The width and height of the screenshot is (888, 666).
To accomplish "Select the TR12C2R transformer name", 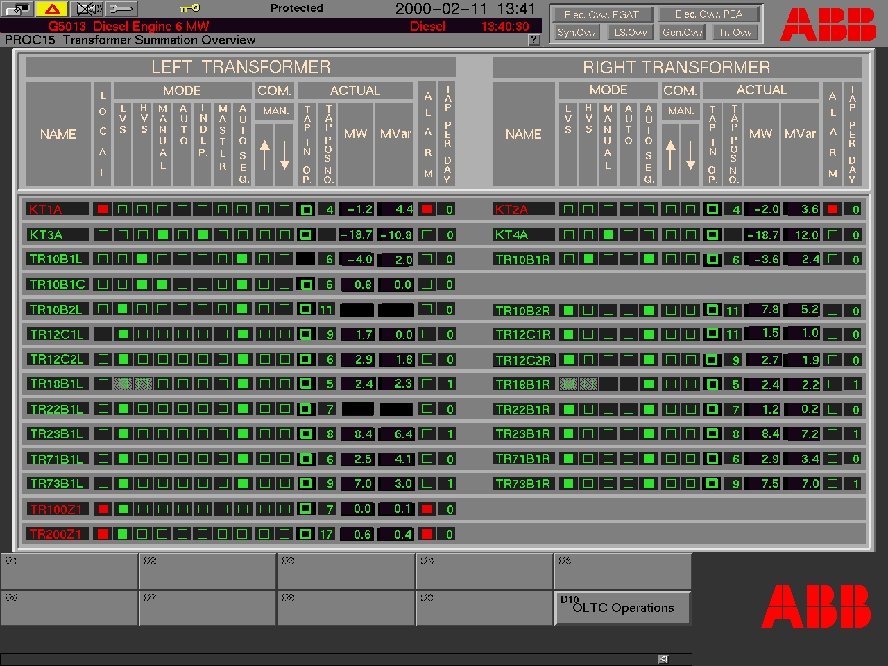I will tap(523, 360).
